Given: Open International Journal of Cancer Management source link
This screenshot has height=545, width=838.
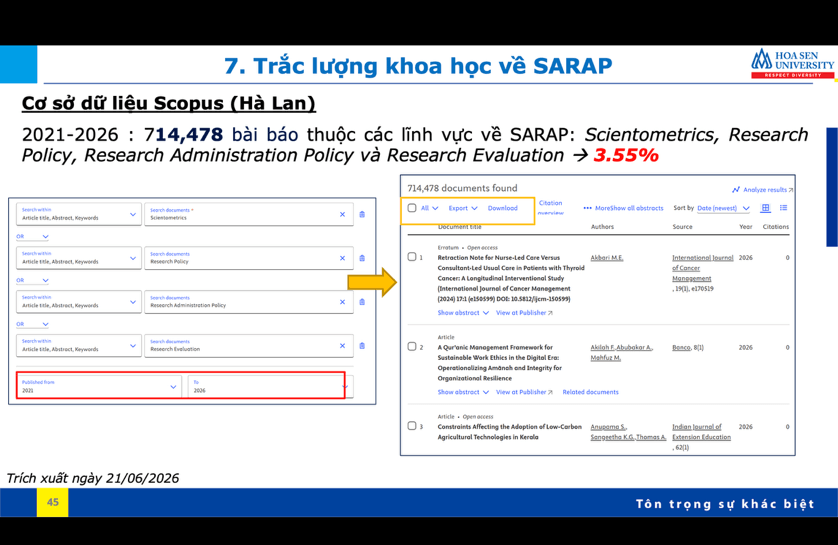Looking at the screenshot, I should pyautogui.click(x=702, y=268).
